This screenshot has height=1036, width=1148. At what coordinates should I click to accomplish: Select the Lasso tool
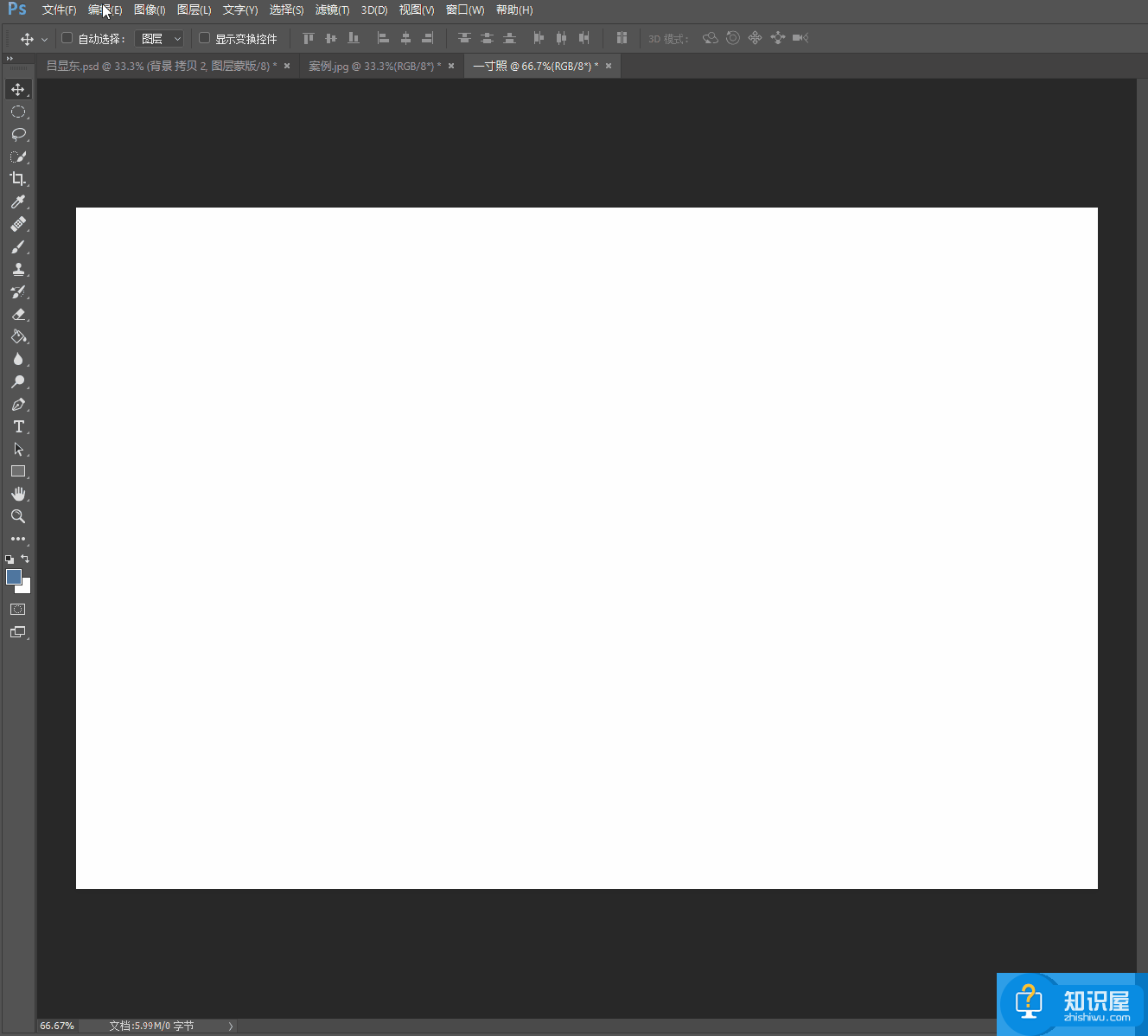point(18,134)
